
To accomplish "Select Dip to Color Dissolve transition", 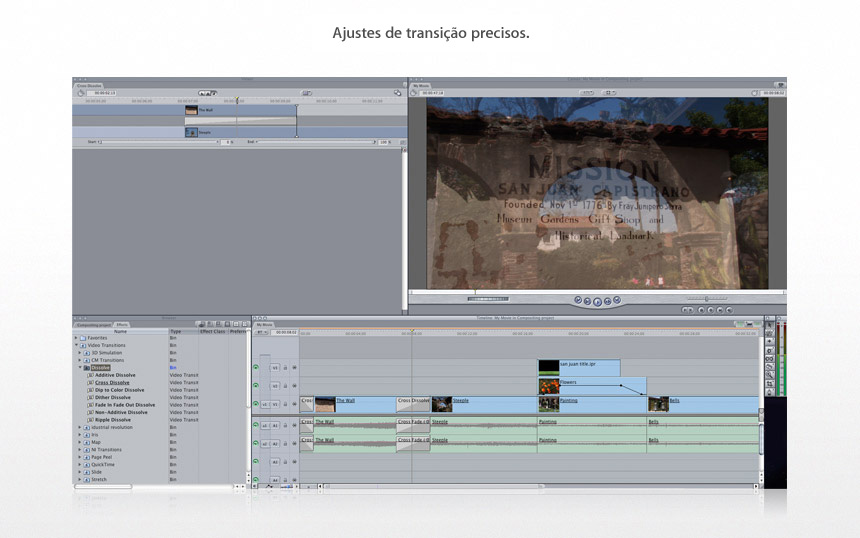I will point(119,390).
